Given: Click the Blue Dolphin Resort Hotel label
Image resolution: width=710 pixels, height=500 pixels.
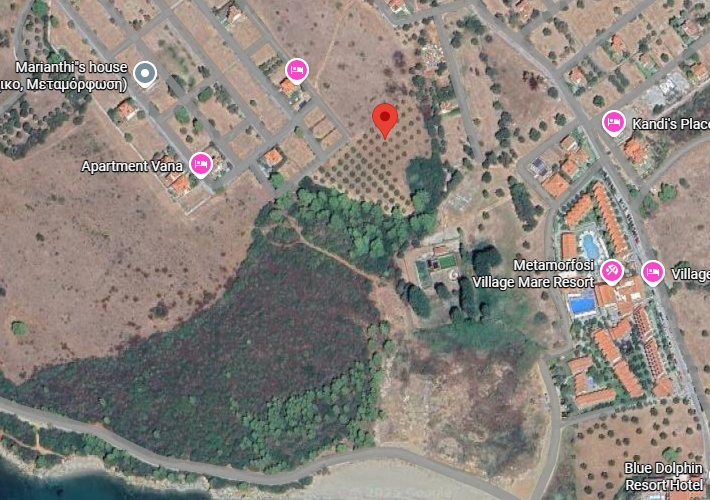Looking at the screenshot, I should (663, 476).
